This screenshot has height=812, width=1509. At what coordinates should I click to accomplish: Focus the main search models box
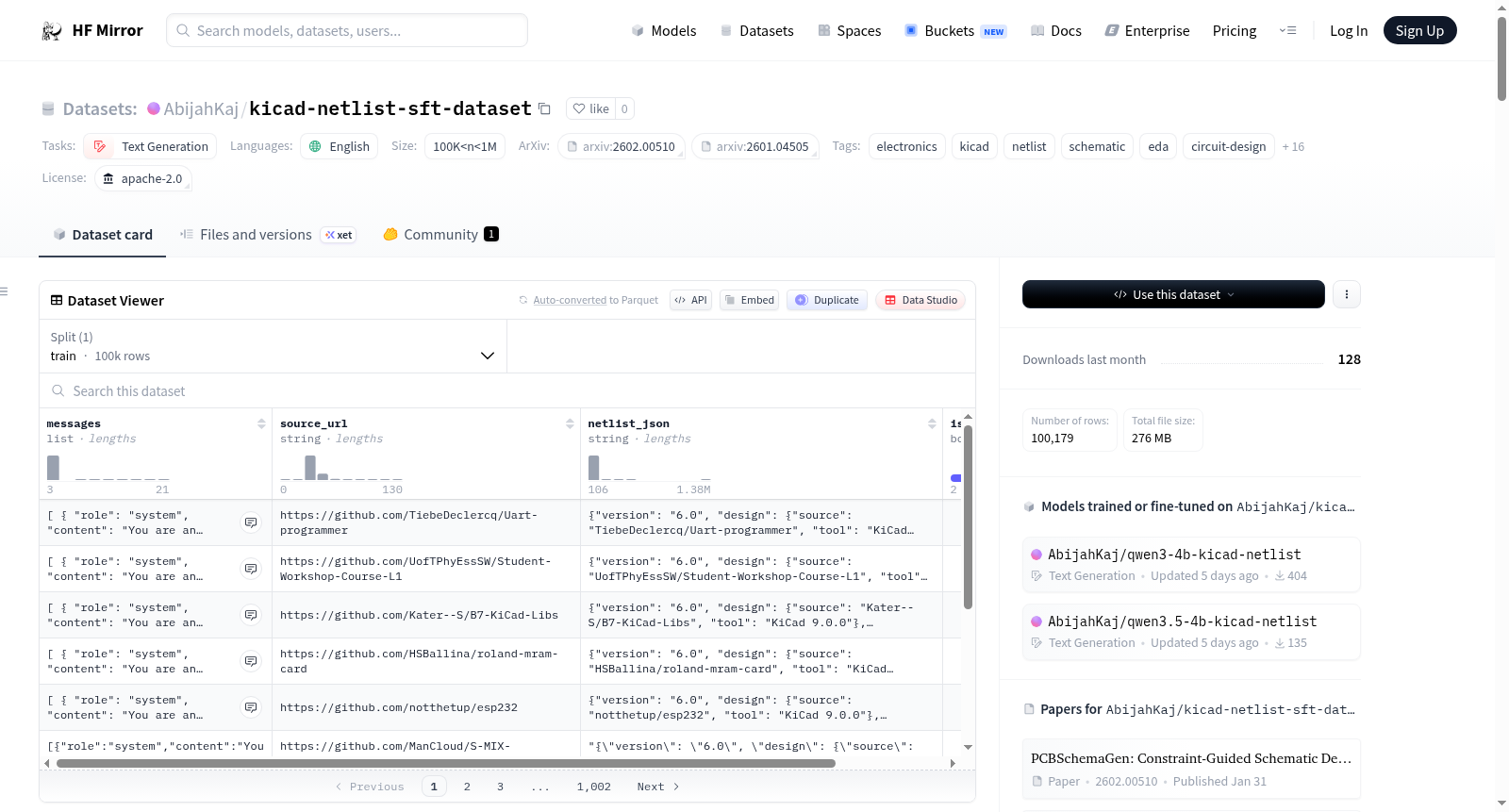click(347, 30)
